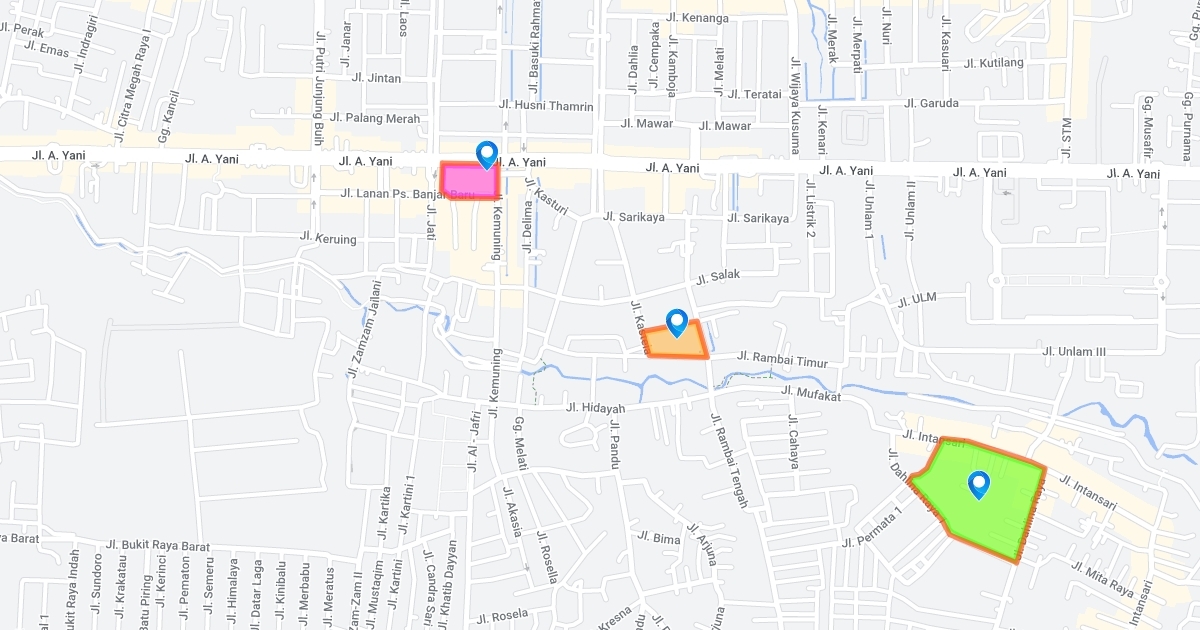The width and height of the screenshot is (1200, 630).
Task: Click the Jl. Kutilang street label
Action: (x=994, y=63)
